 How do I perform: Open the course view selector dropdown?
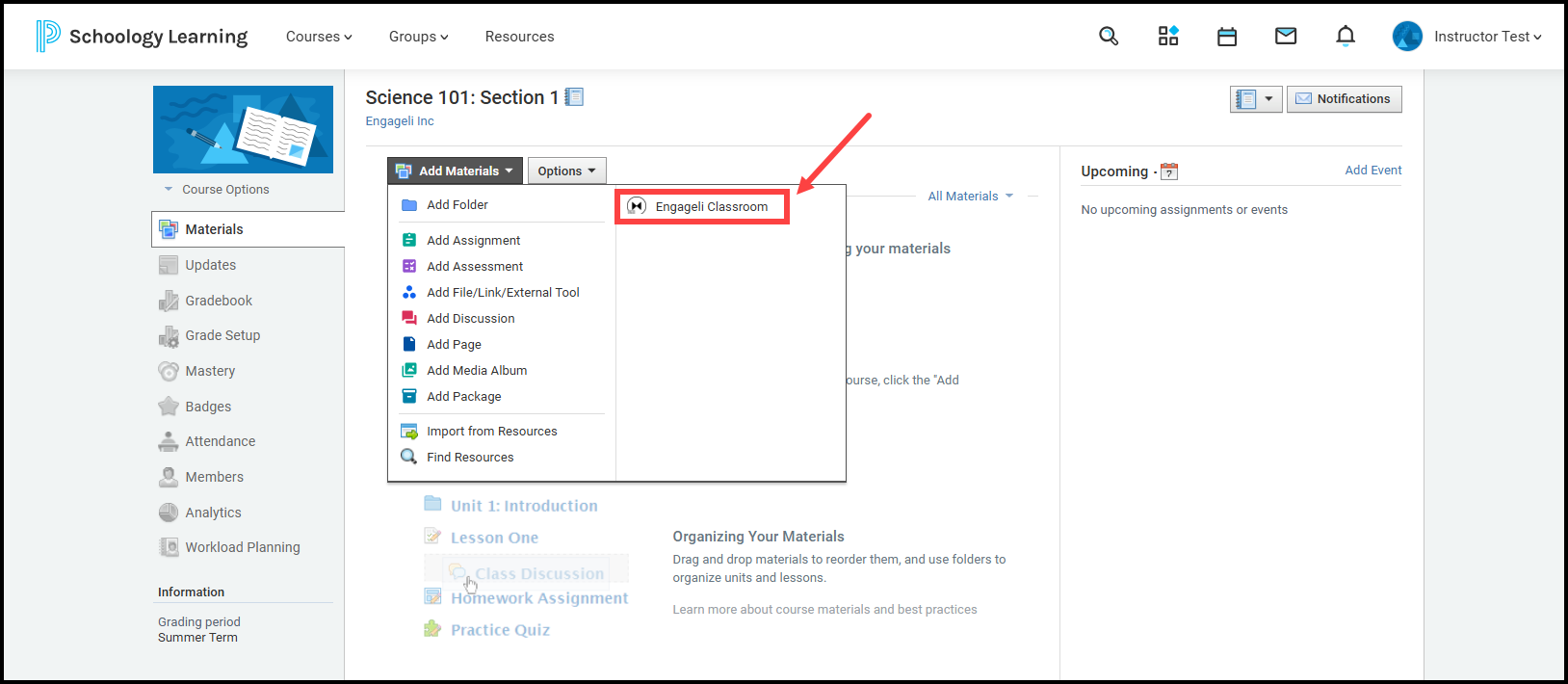click(x=1256, y=99)
